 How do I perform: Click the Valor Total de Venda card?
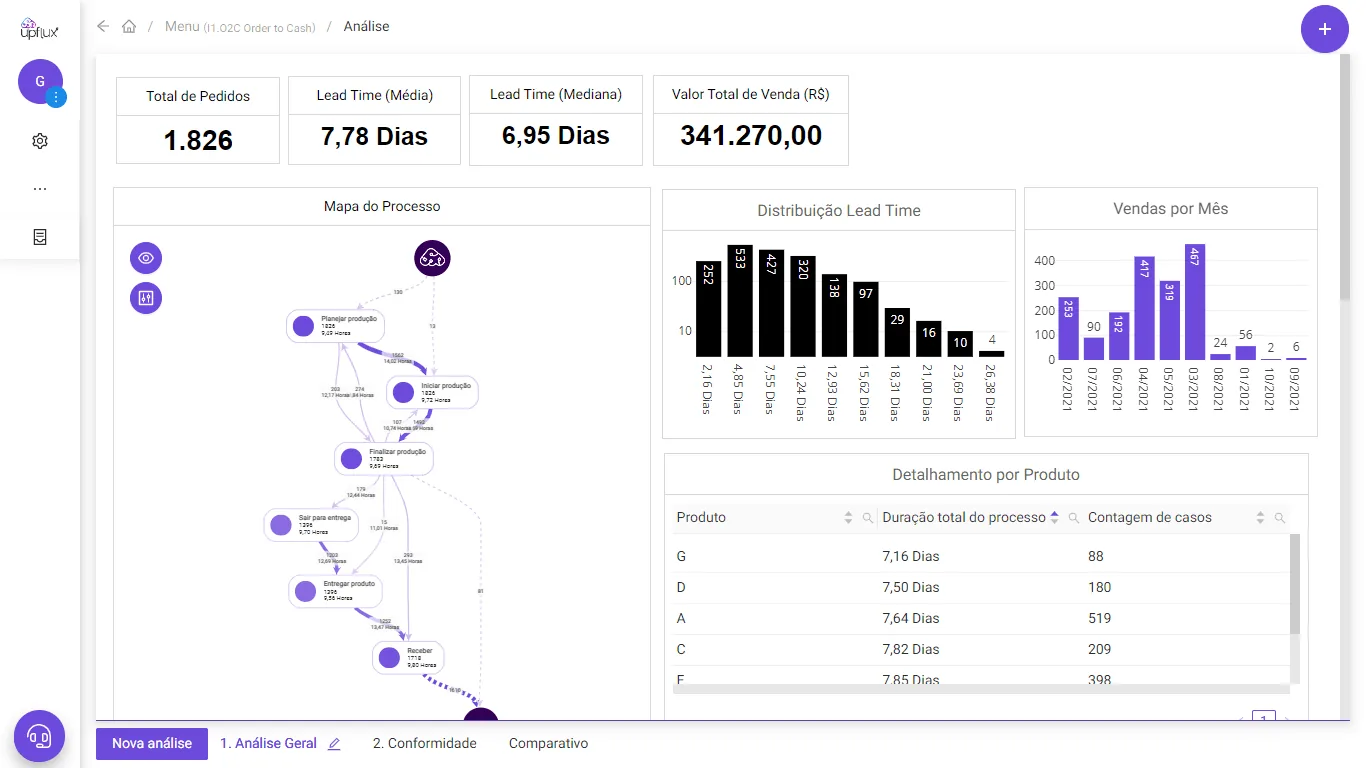pyautogui.click(x=751, y=121)
